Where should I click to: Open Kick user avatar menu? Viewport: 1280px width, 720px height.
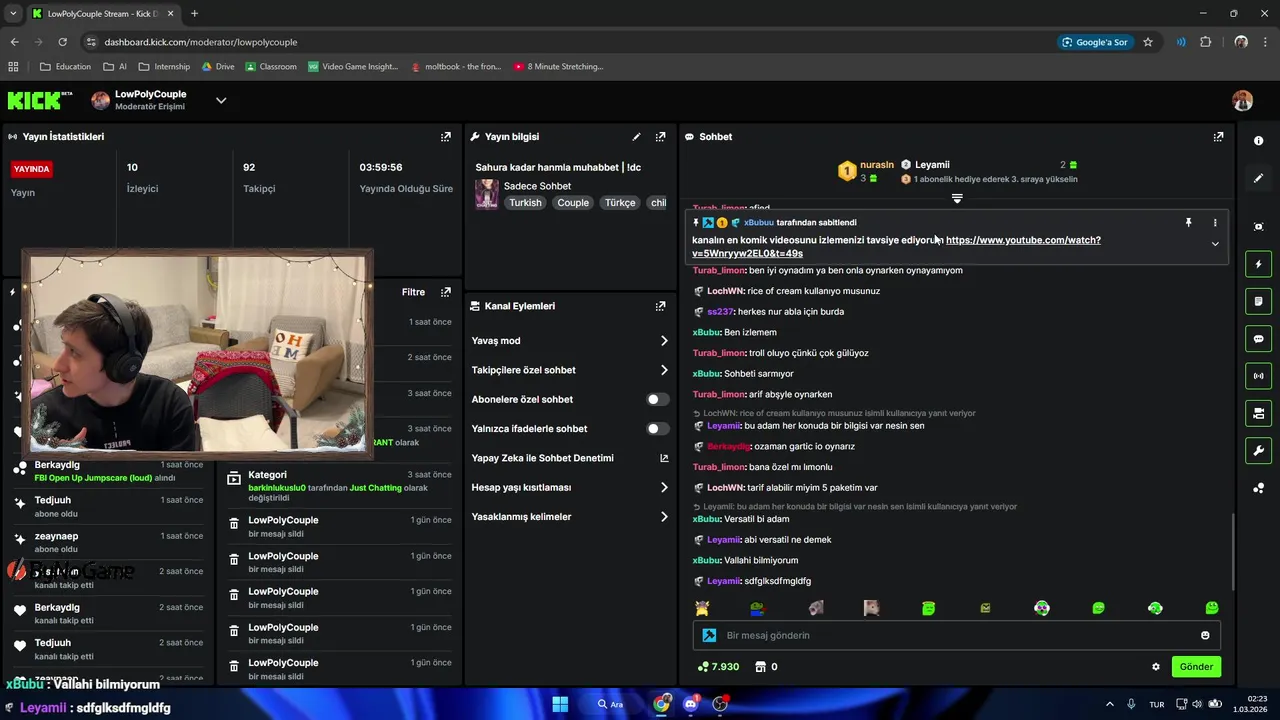[x=1242, y=100]
